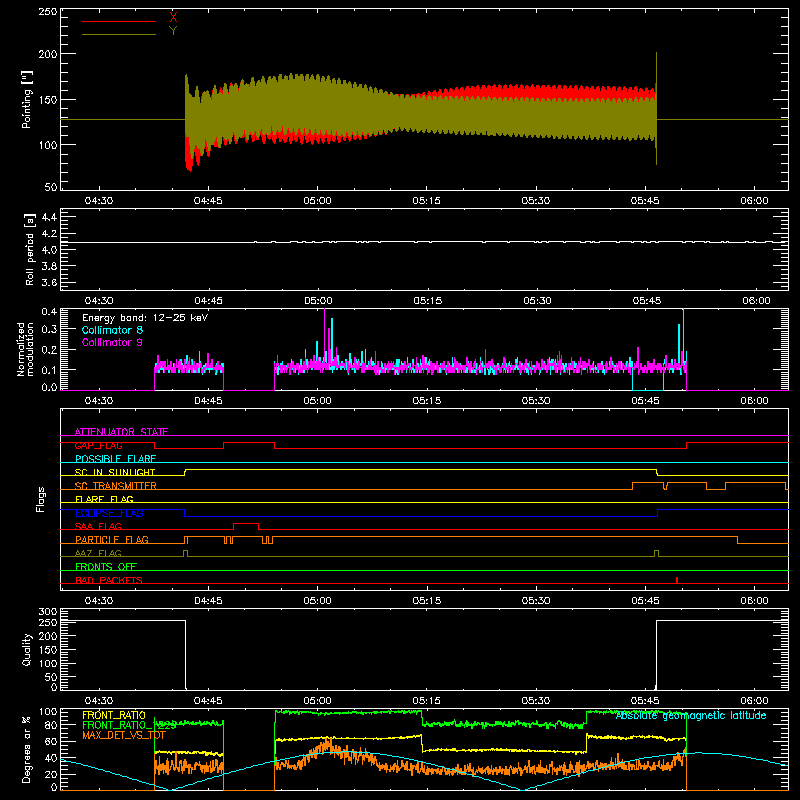Click the 0.3 tick on modulation axis

pos(49,330)
